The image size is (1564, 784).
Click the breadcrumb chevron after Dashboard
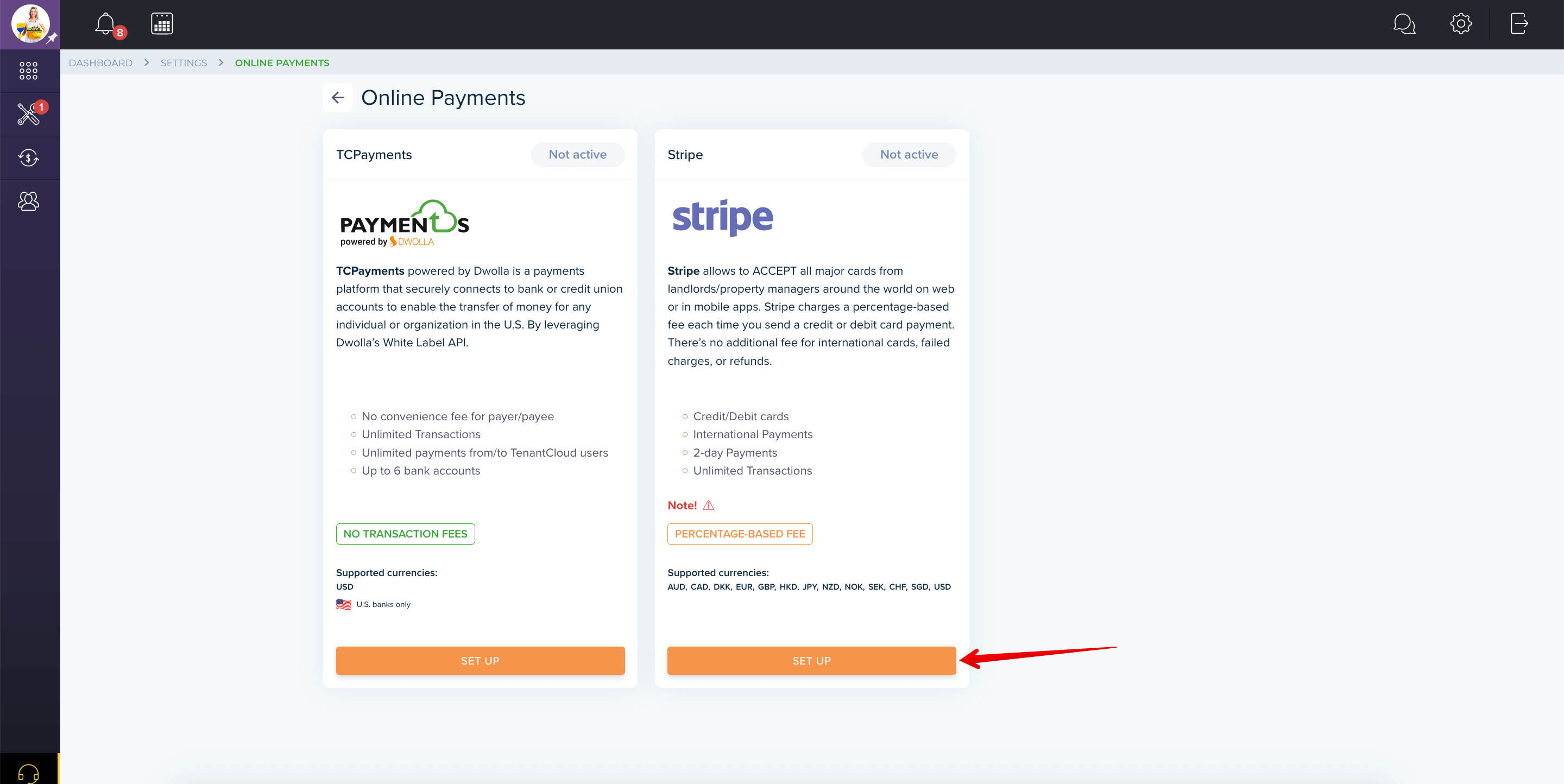pos(146,62)
